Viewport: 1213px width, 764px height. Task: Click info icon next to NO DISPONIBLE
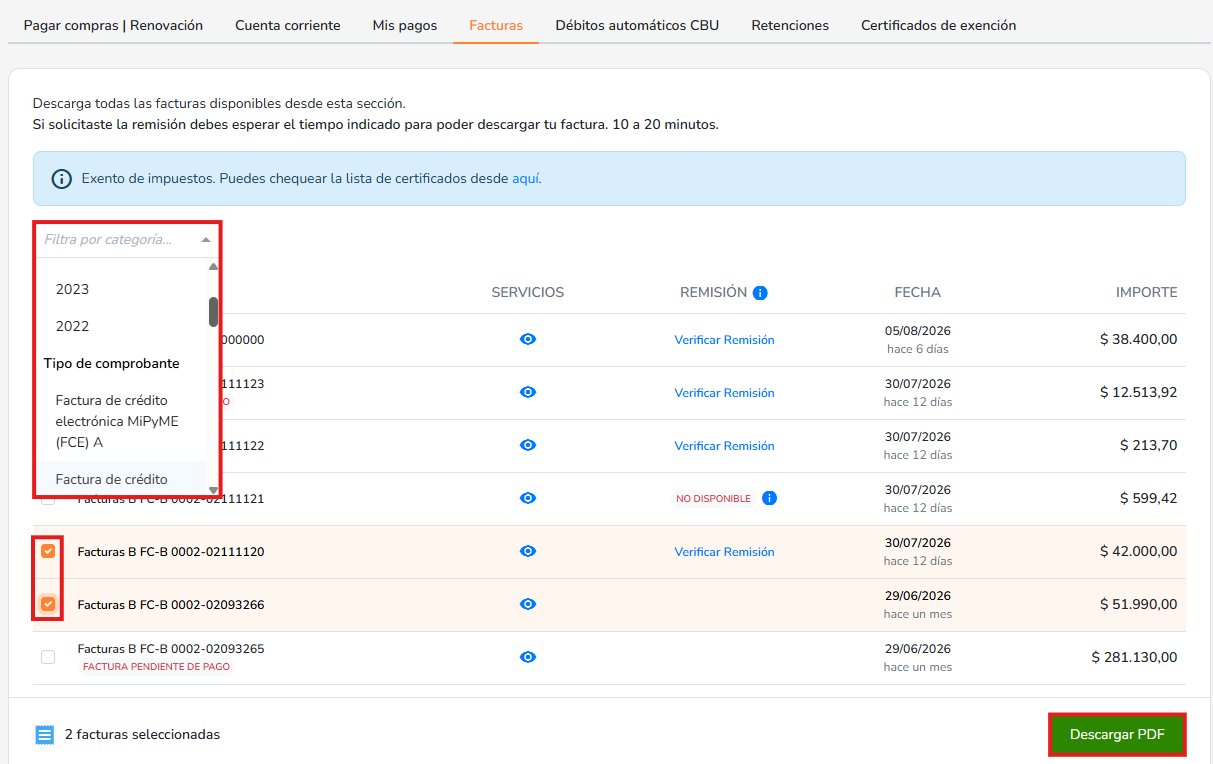769,498
